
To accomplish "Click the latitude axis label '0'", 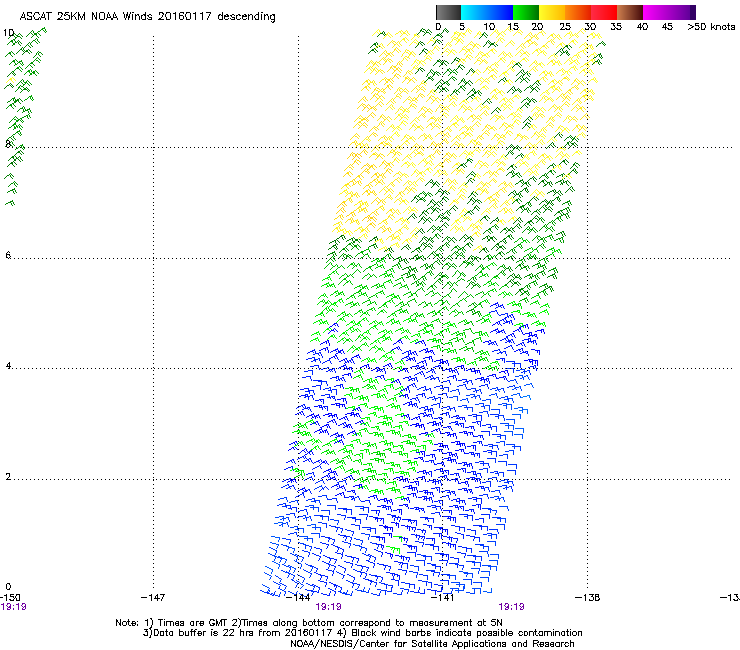I will [x=8, y=587].
